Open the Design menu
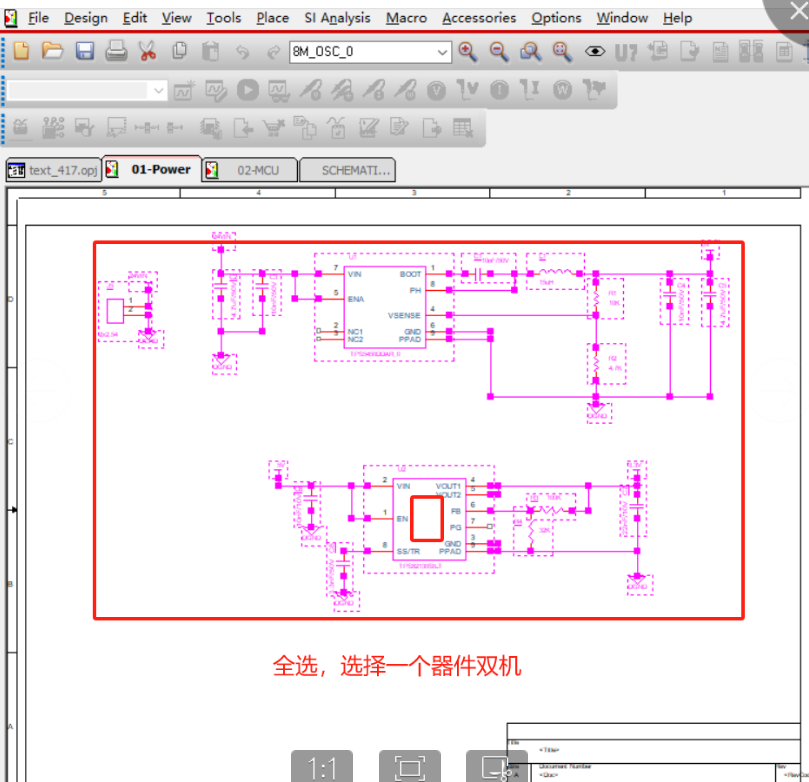809x782 pixels. [86, 18]
